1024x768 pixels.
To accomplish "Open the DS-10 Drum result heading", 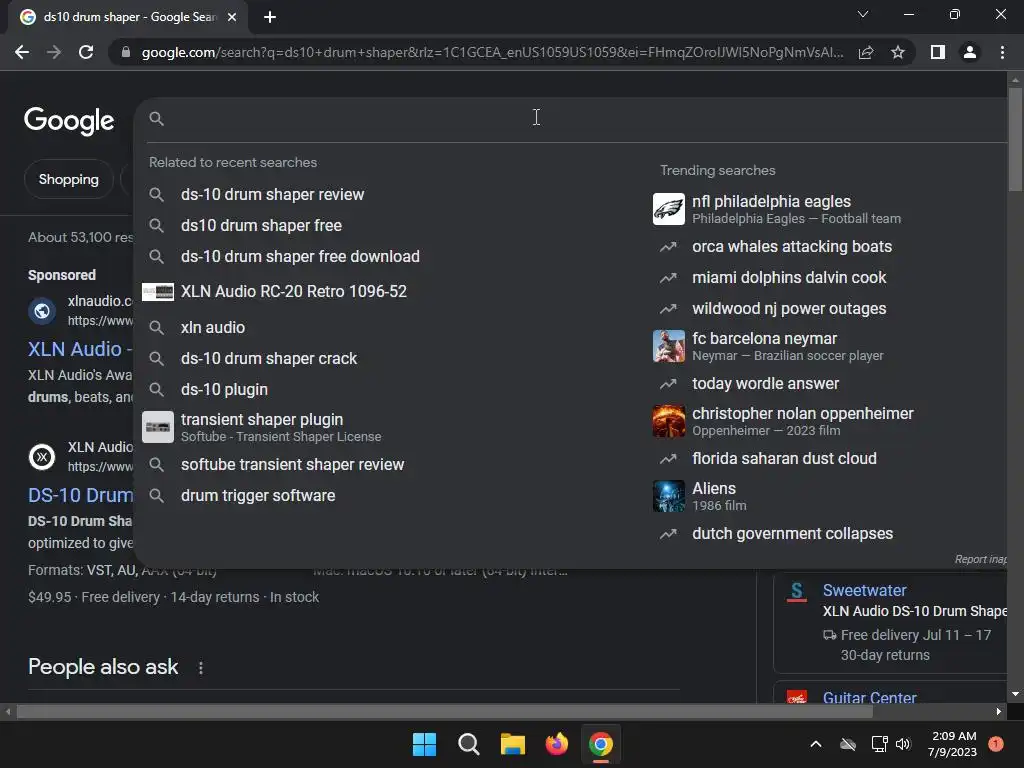I will point(80,496).
